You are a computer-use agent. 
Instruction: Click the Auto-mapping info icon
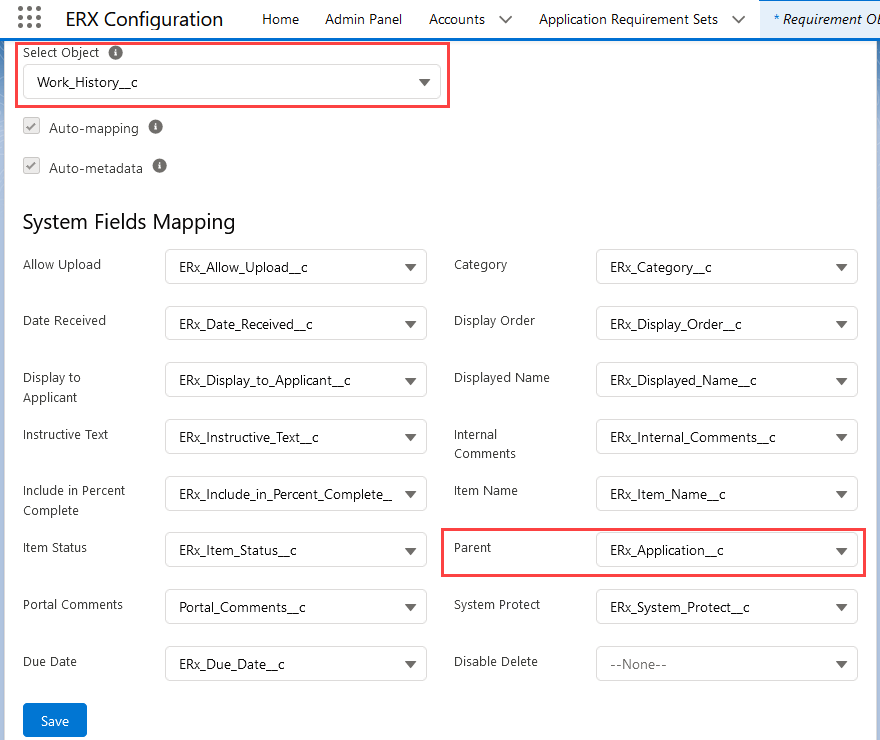[155, 127]
